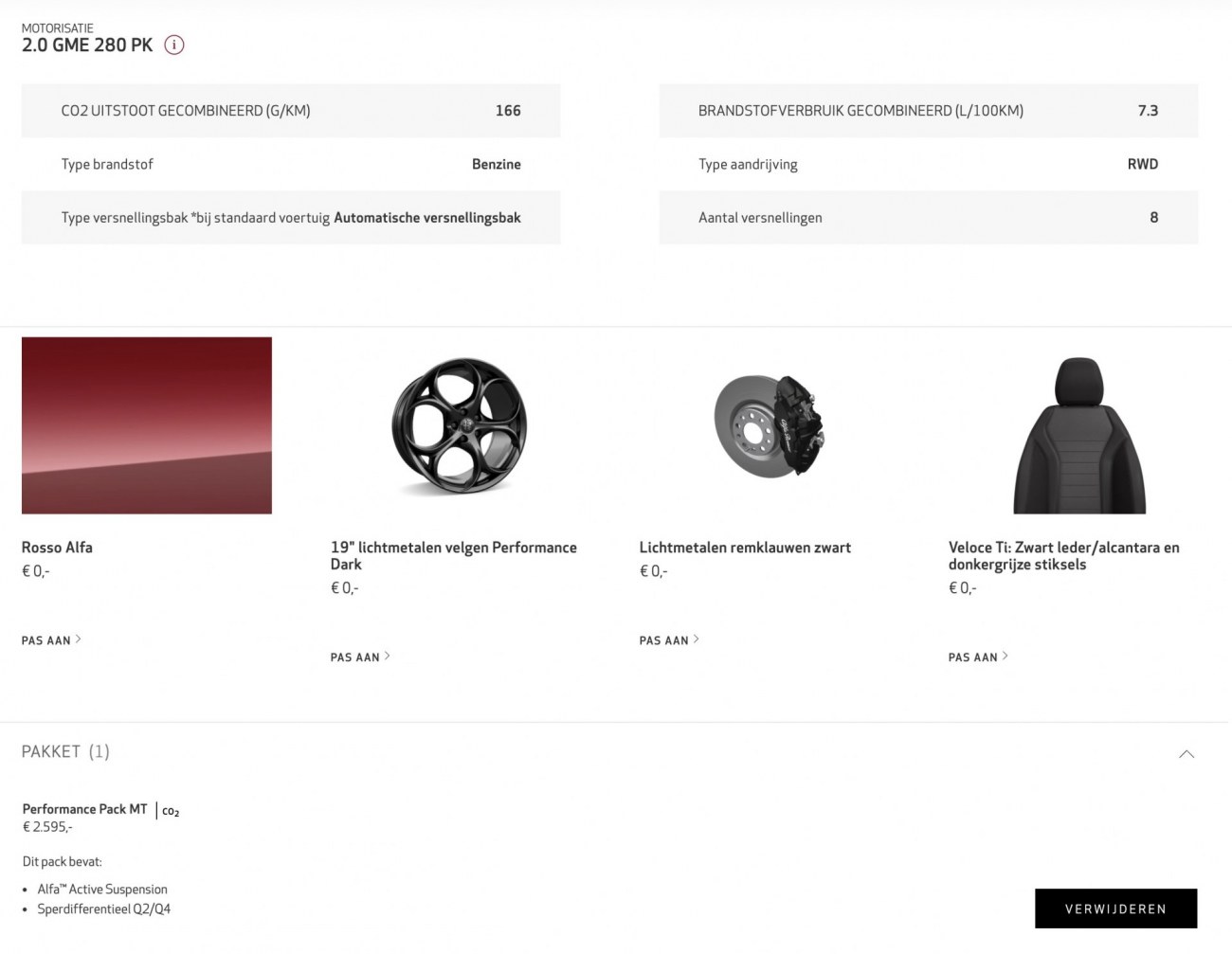Click Sperdifferentieel Q2/Q4 list item
1232x954 pixels.
[x=104, y=909]
